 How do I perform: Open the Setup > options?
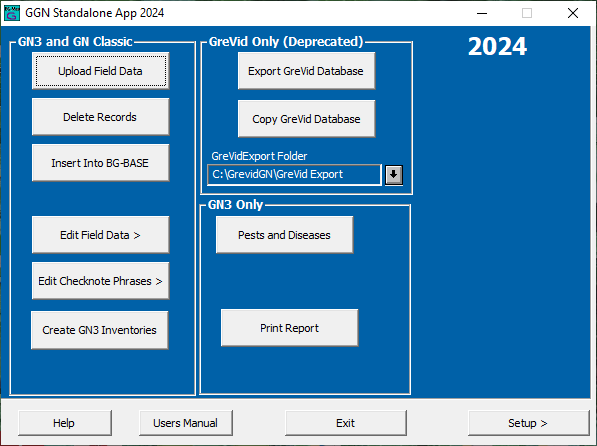coord(528,423)
